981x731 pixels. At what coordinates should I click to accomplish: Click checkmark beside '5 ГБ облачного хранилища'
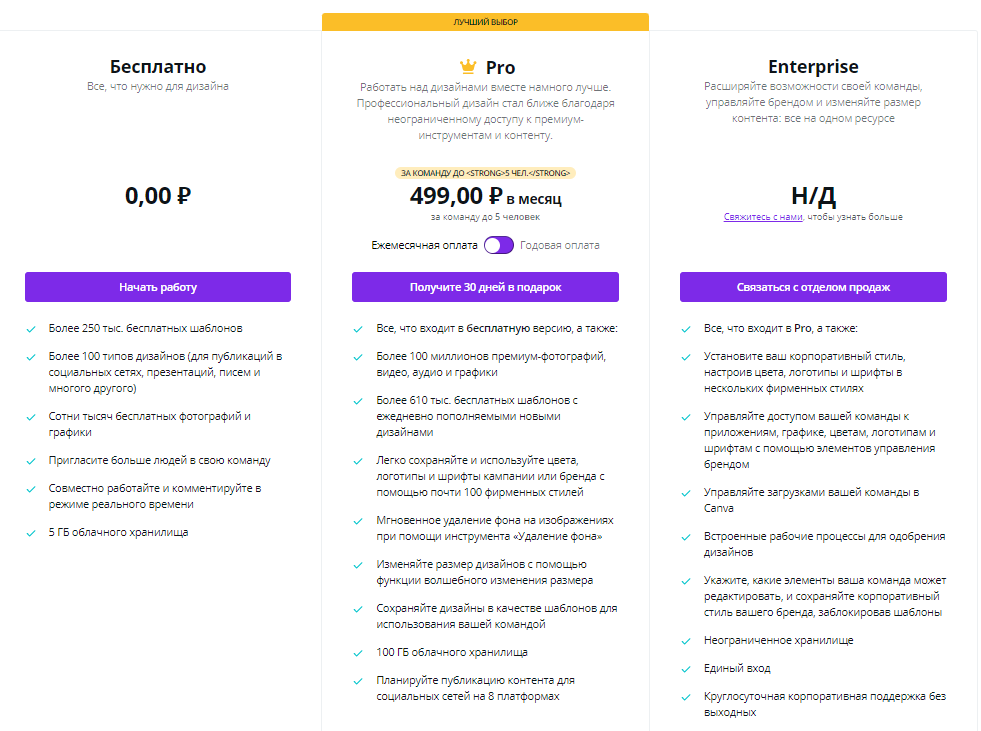pos(31,533)
